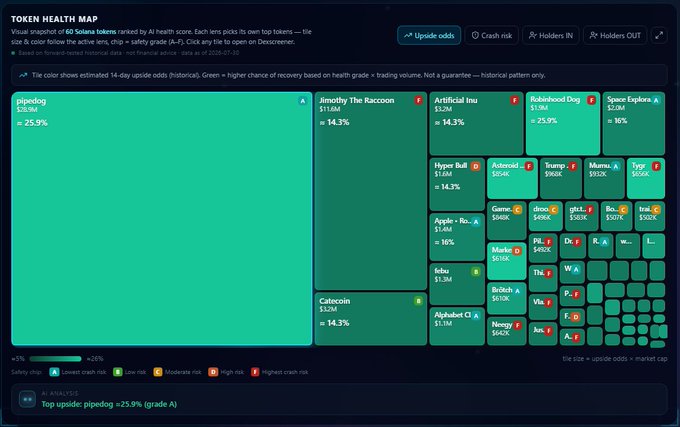
Task: Click the F grade chip on Tygr
Action: (x=656, y=166)
